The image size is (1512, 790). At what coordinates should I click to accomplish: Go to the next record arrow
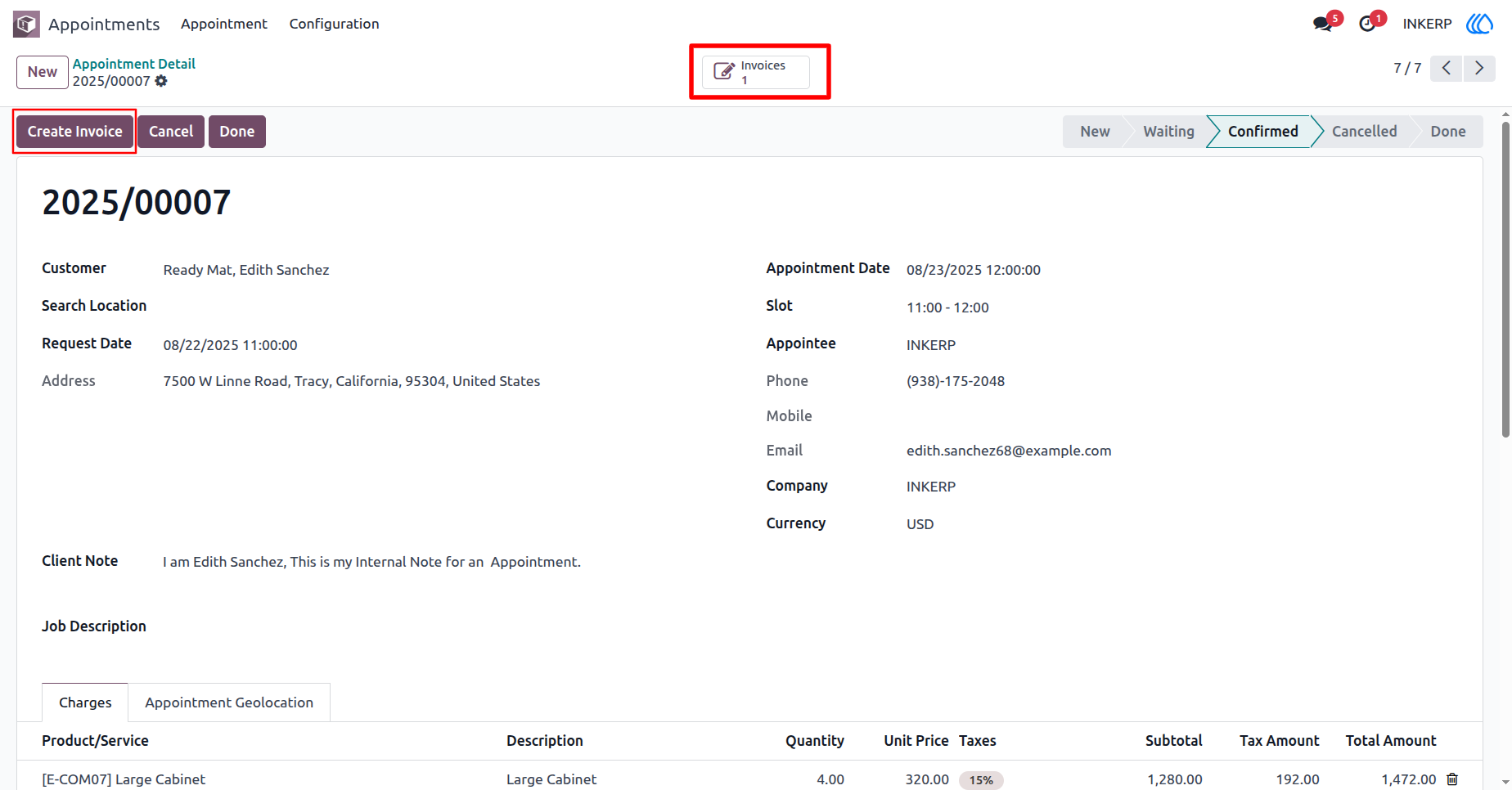click(1479, 68)
